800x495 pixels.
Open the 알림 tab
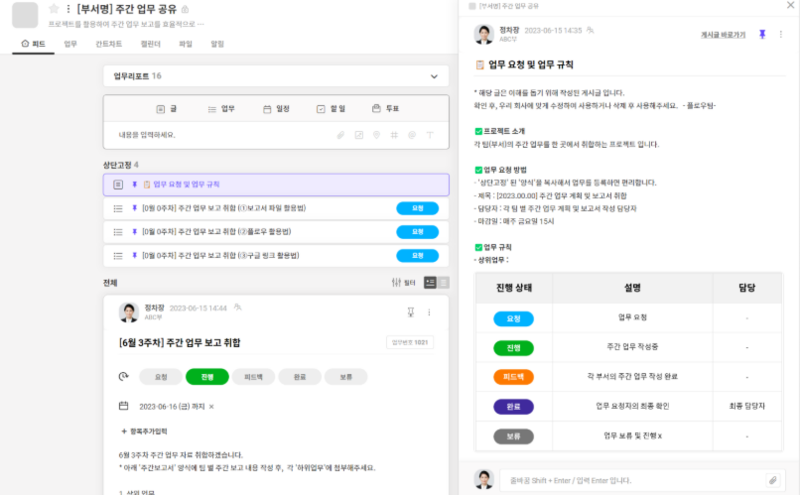(x=217, y=44)
